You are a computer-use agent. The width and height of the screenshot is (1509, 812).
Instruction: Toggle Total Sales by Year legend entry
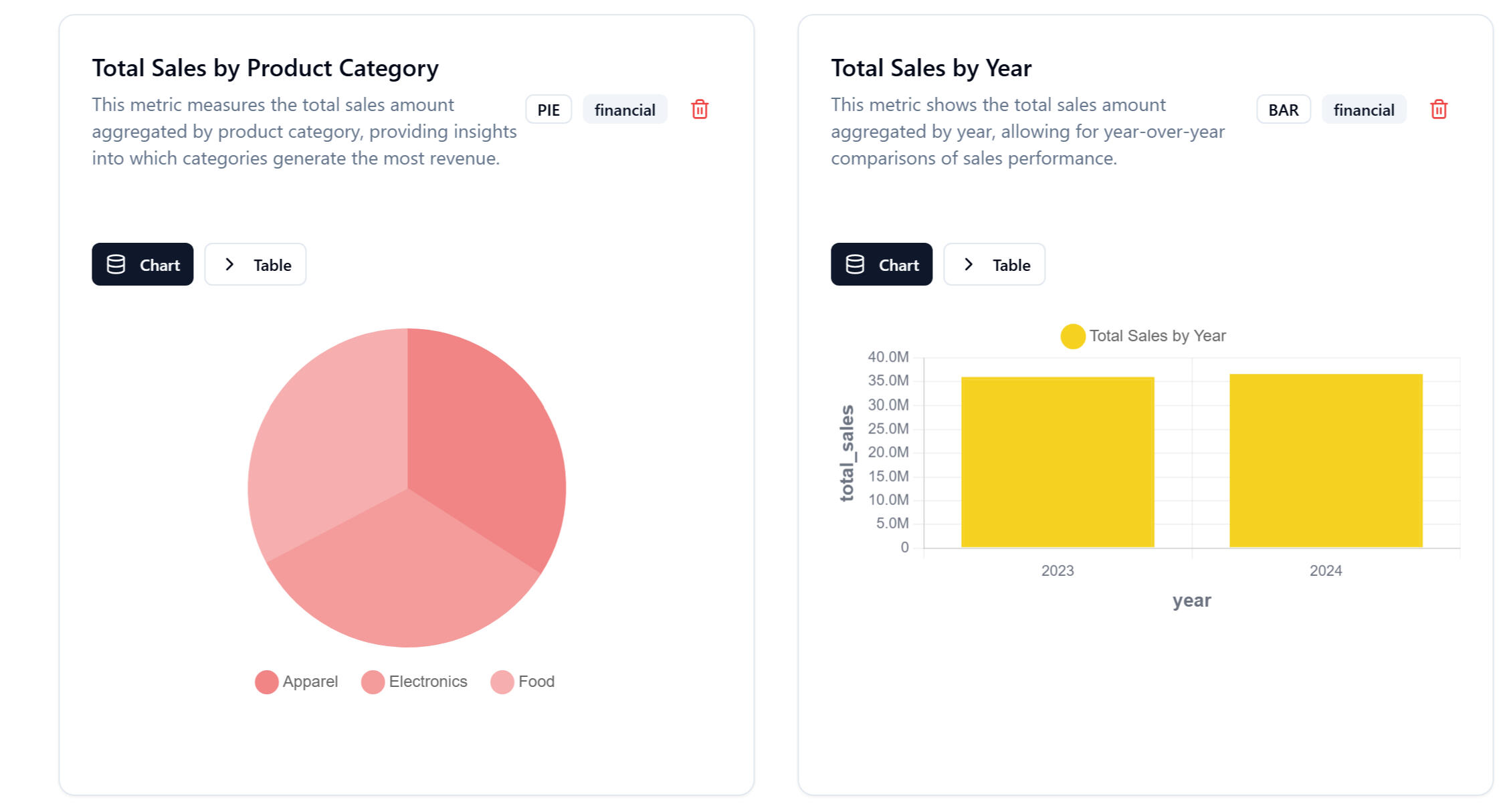[1143, 336]
